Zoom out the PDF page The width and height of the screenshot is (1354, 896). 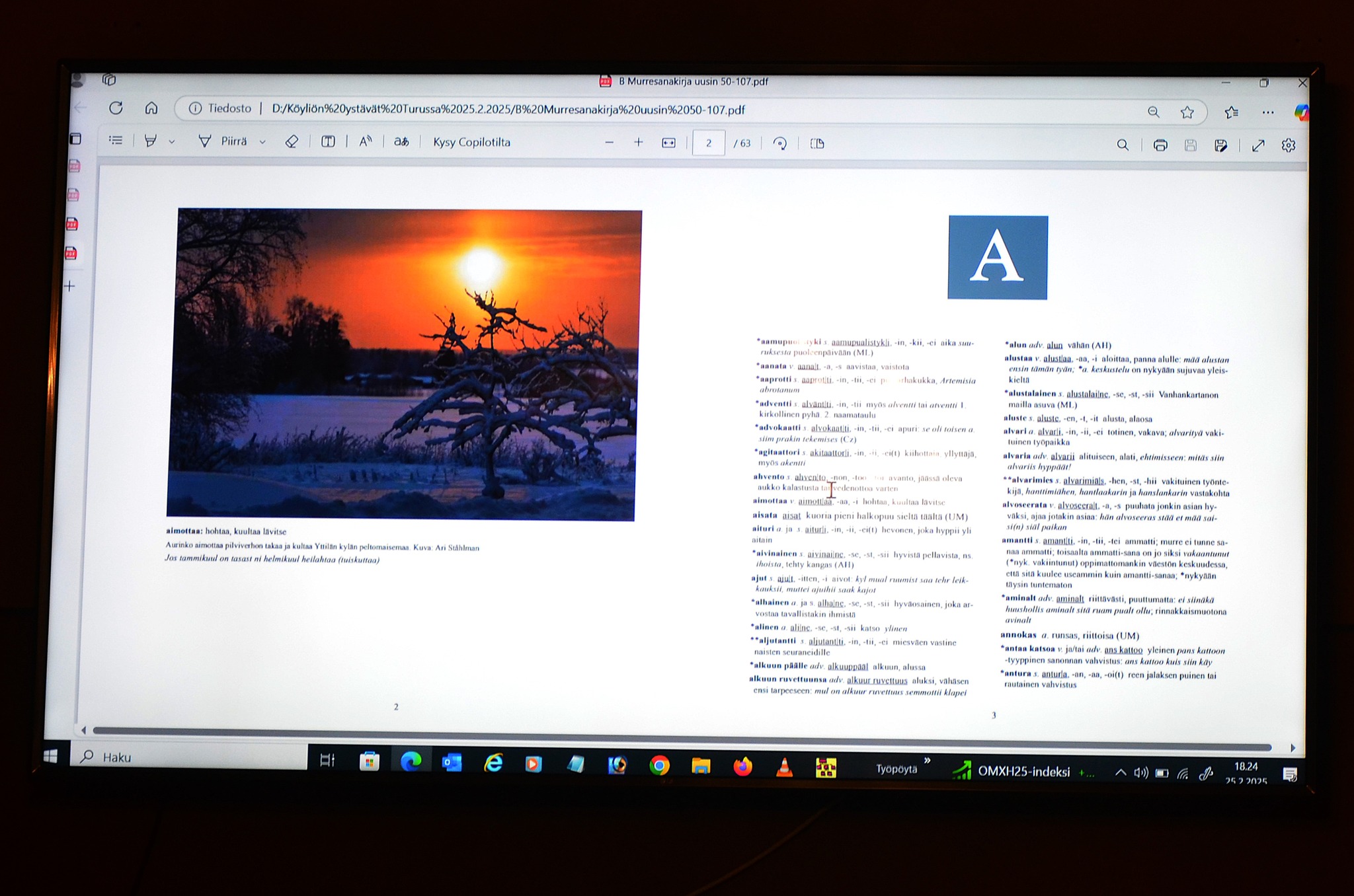coord(609,143)
